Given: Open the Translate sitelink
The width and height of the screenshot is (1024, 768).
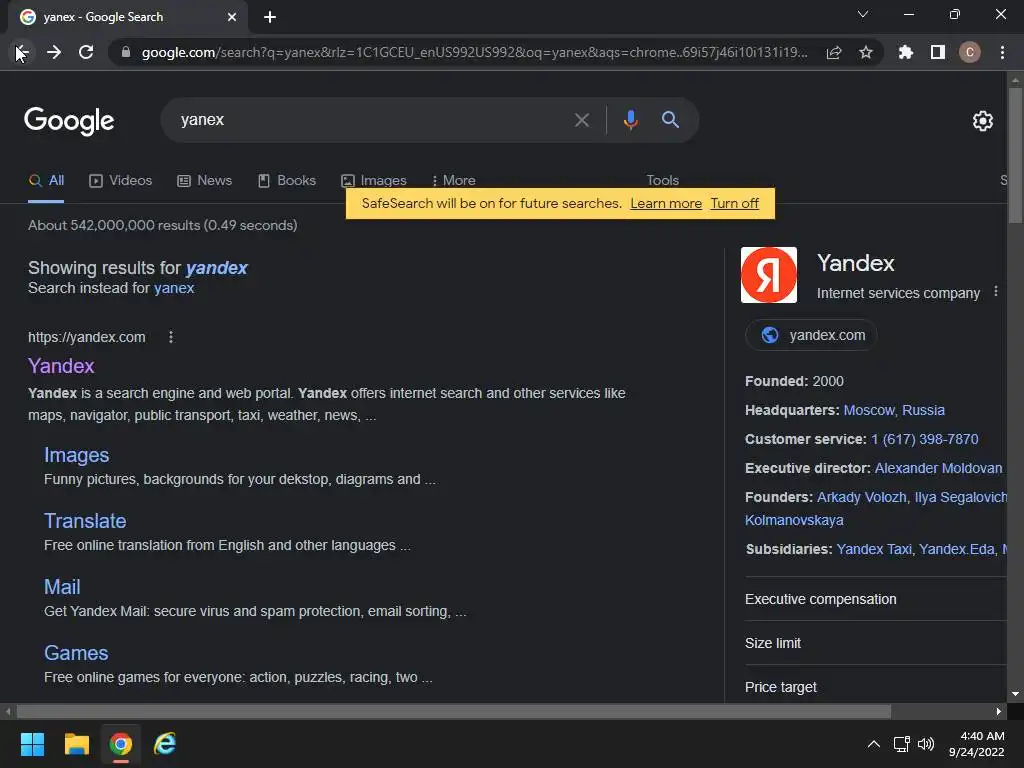Looking at the screenshot, I should [x=85, y=521].
